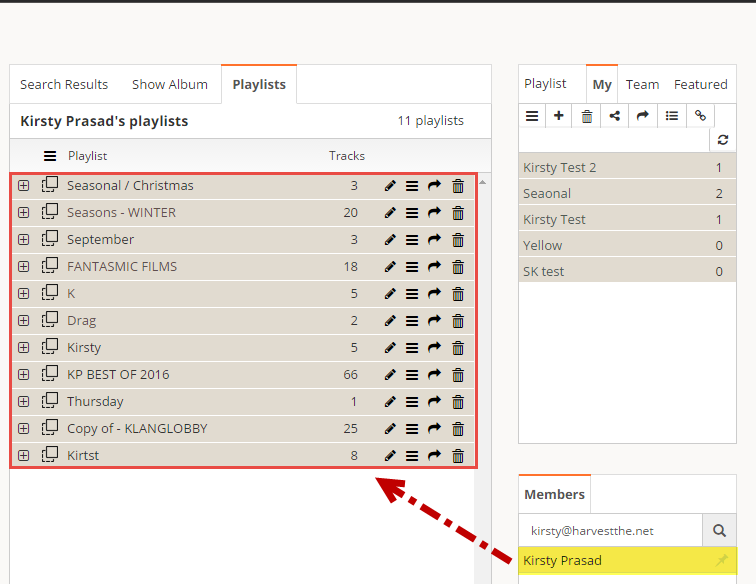Click the bulleted list icon in playlist toolbar
Screen dimensions: 756x584
(672, 116)
